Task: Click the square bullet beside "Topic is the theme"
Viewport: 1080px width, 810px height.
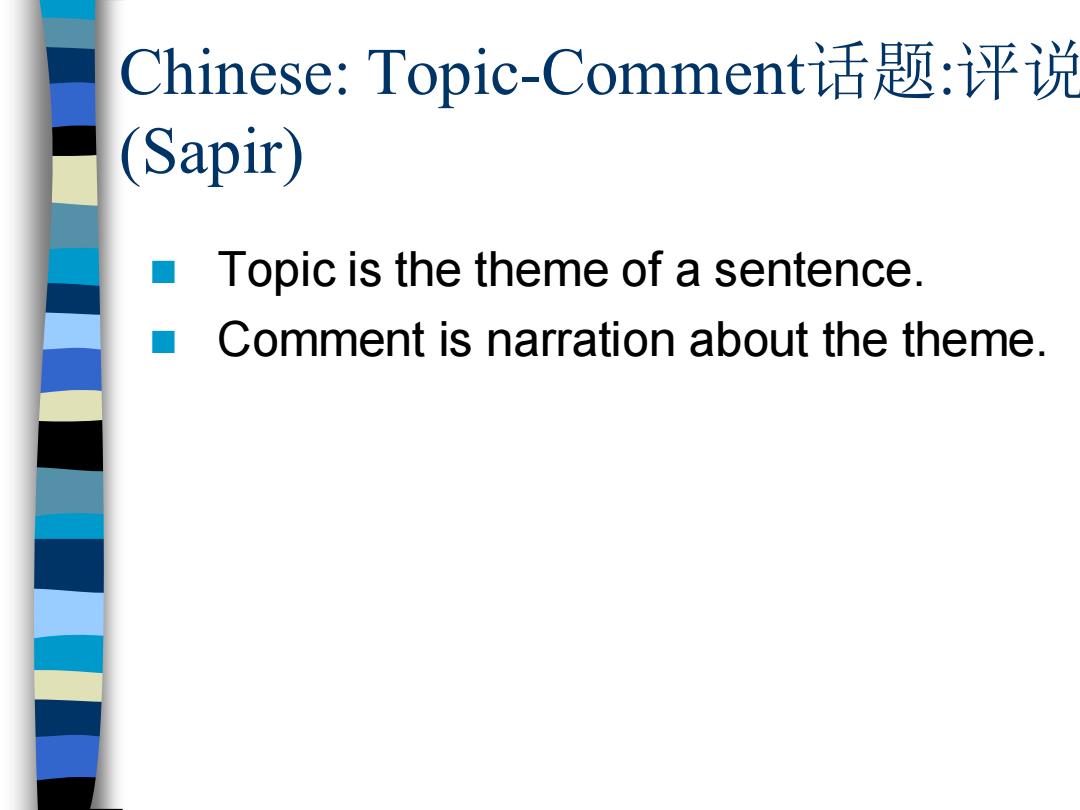Action: click(163, 272)
